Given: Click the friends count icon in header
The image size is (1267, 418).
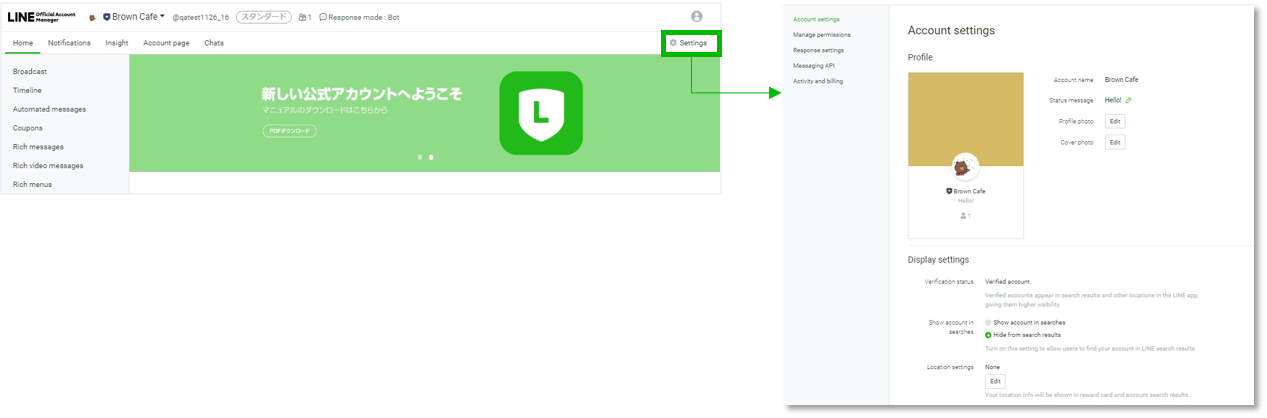Looking at the screenshot, I should point(303,17).
